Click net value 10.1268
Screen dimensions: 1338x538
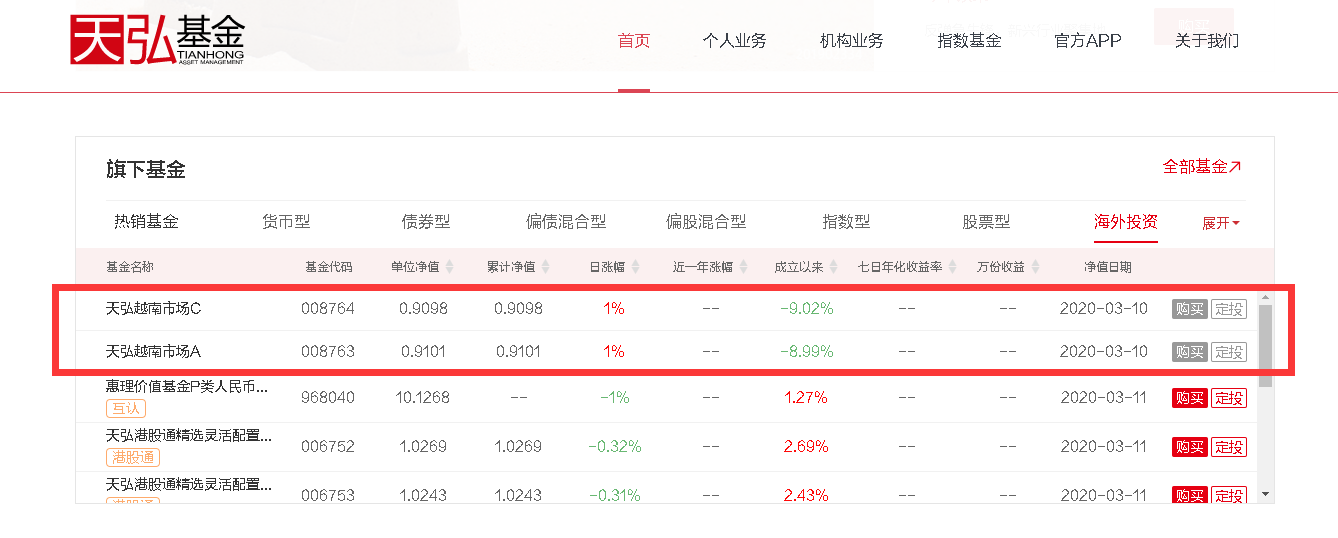[423, 397]
